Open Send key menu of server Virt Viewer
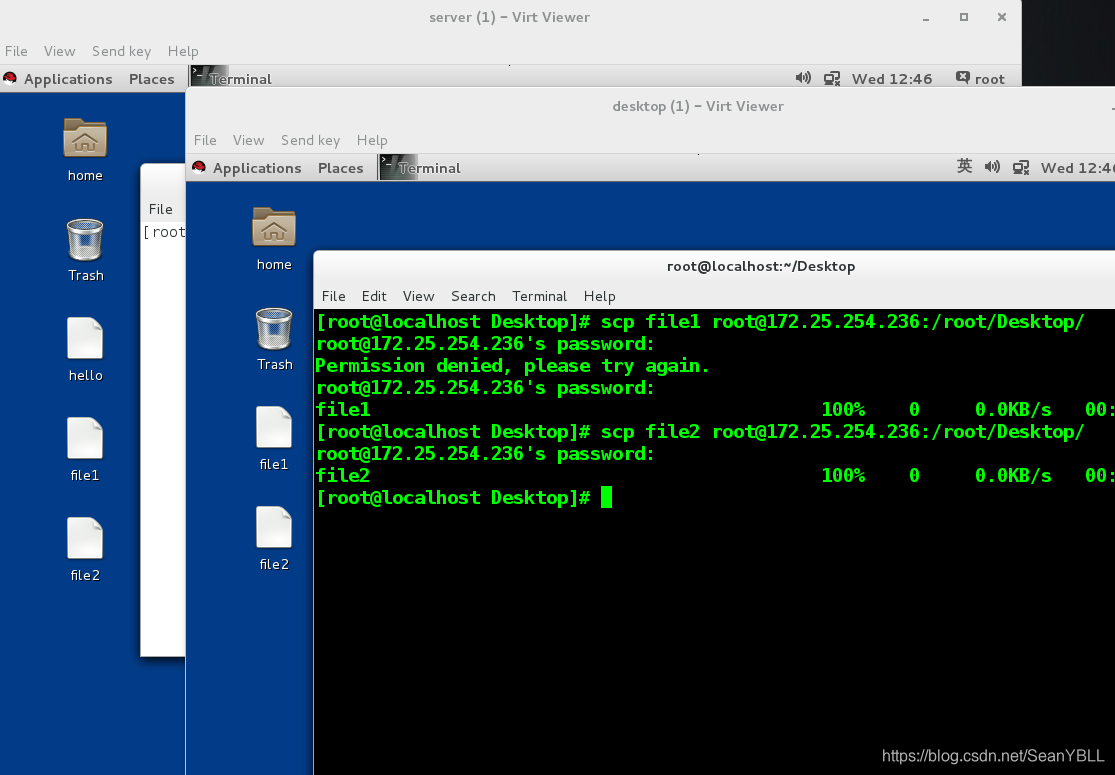The width and height of the screenshot is (1115, 775). (x=121, y=51)
